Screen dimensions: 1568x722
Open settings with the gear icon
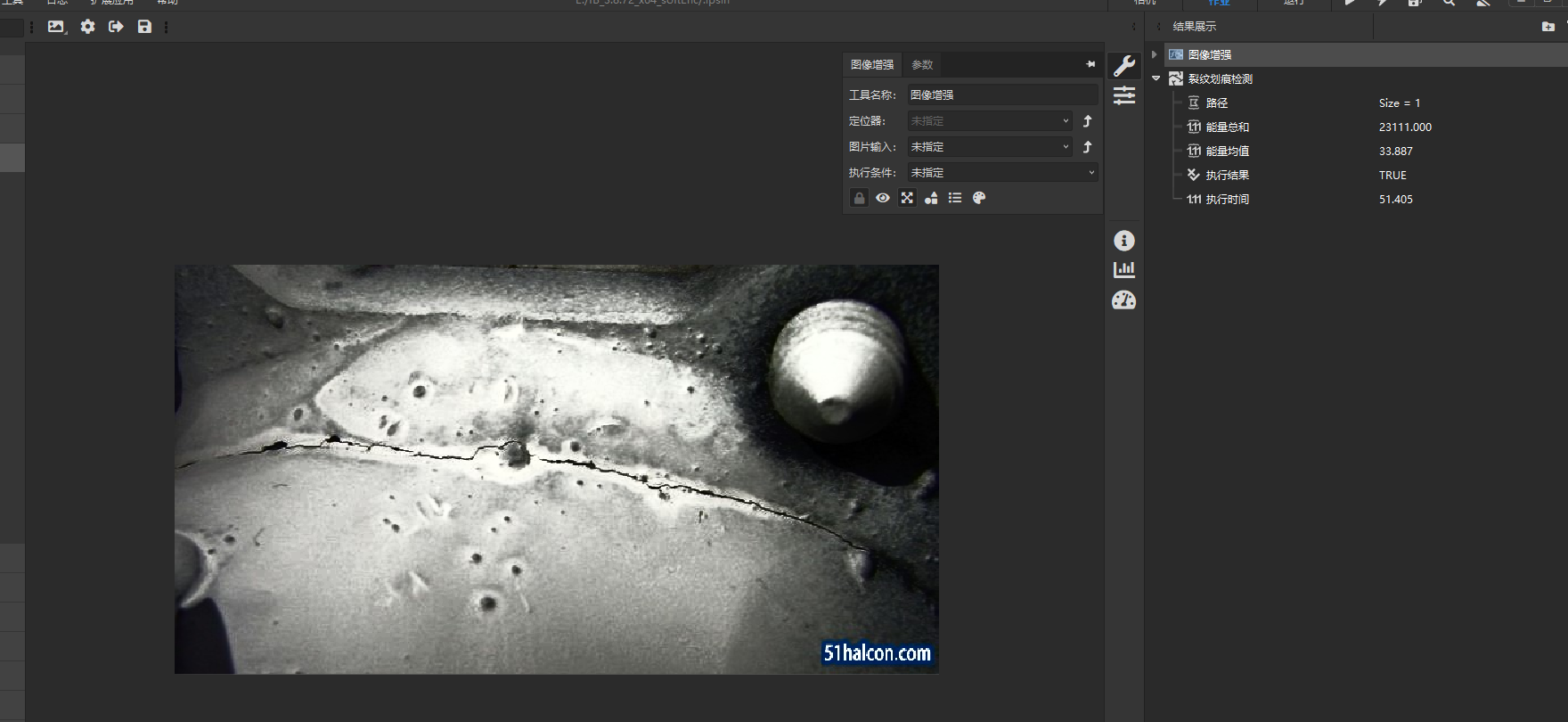87,27
